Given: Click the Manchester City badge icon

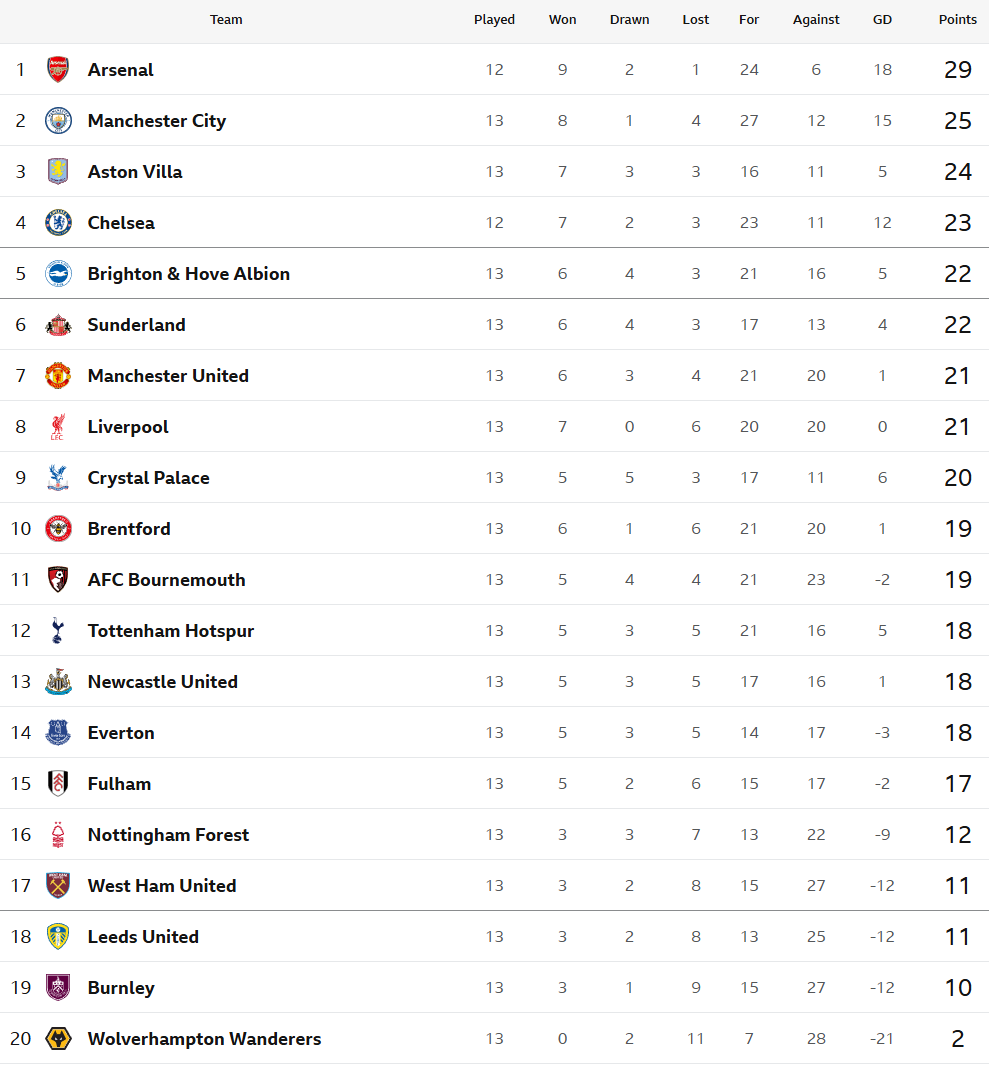Looking at the screenshot, I should (x=58, y=121).
